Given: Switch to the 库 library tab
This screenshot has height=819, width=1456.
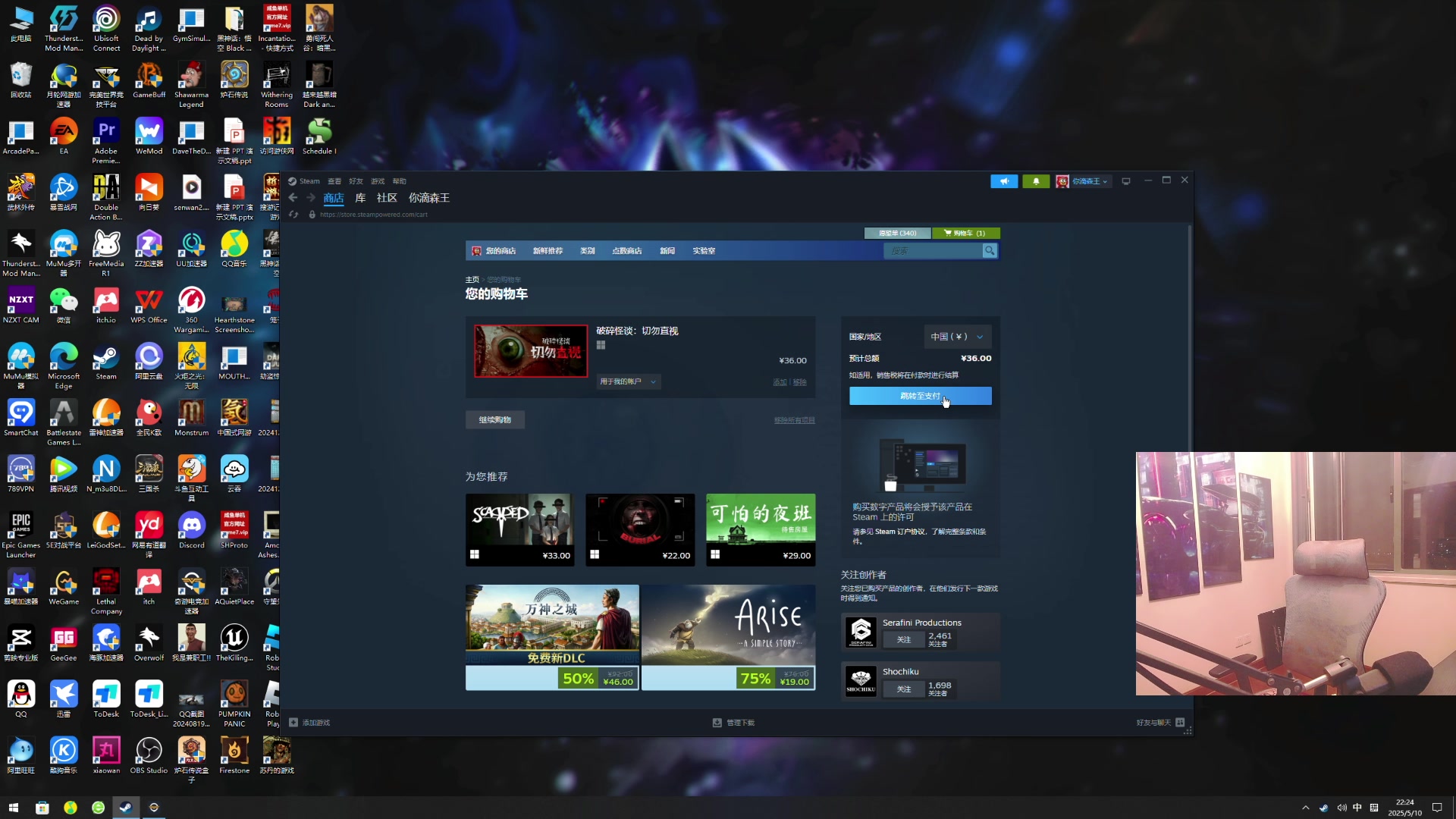Looking at the screenshot, I should coord(360,198).
